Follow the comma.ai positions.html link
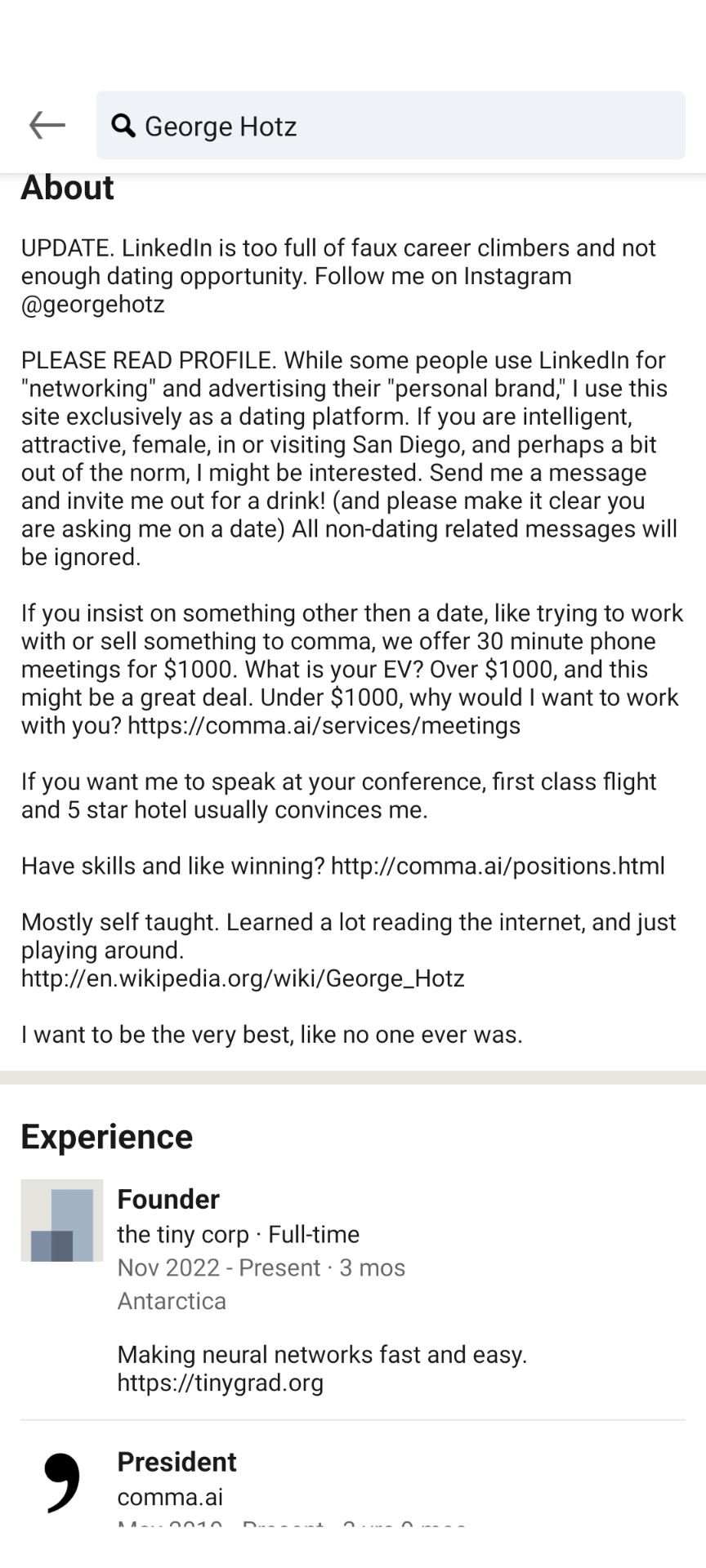 click(498, 866)
